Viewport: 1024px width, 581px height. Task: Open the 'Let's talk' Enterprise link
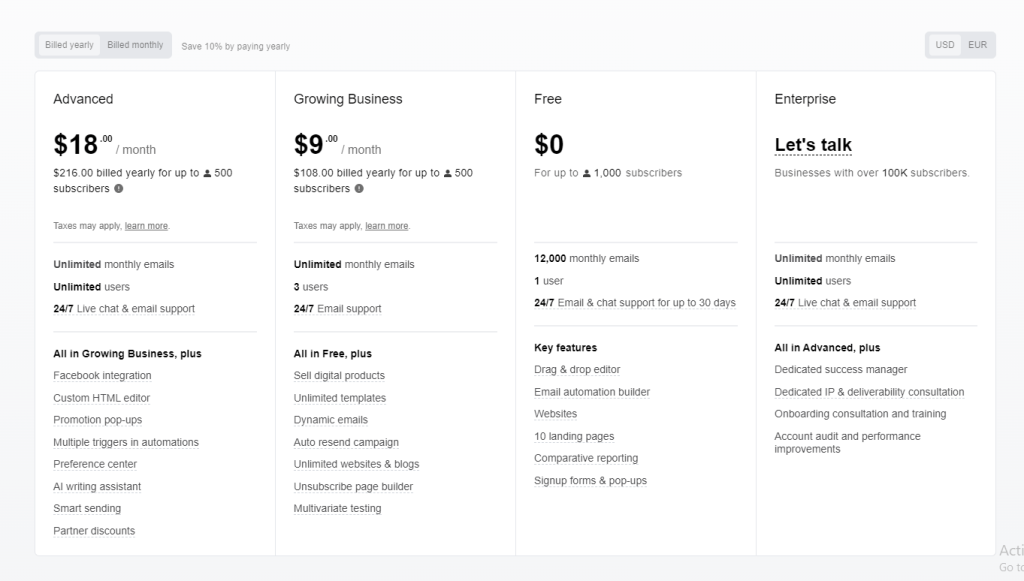(812, 145)
